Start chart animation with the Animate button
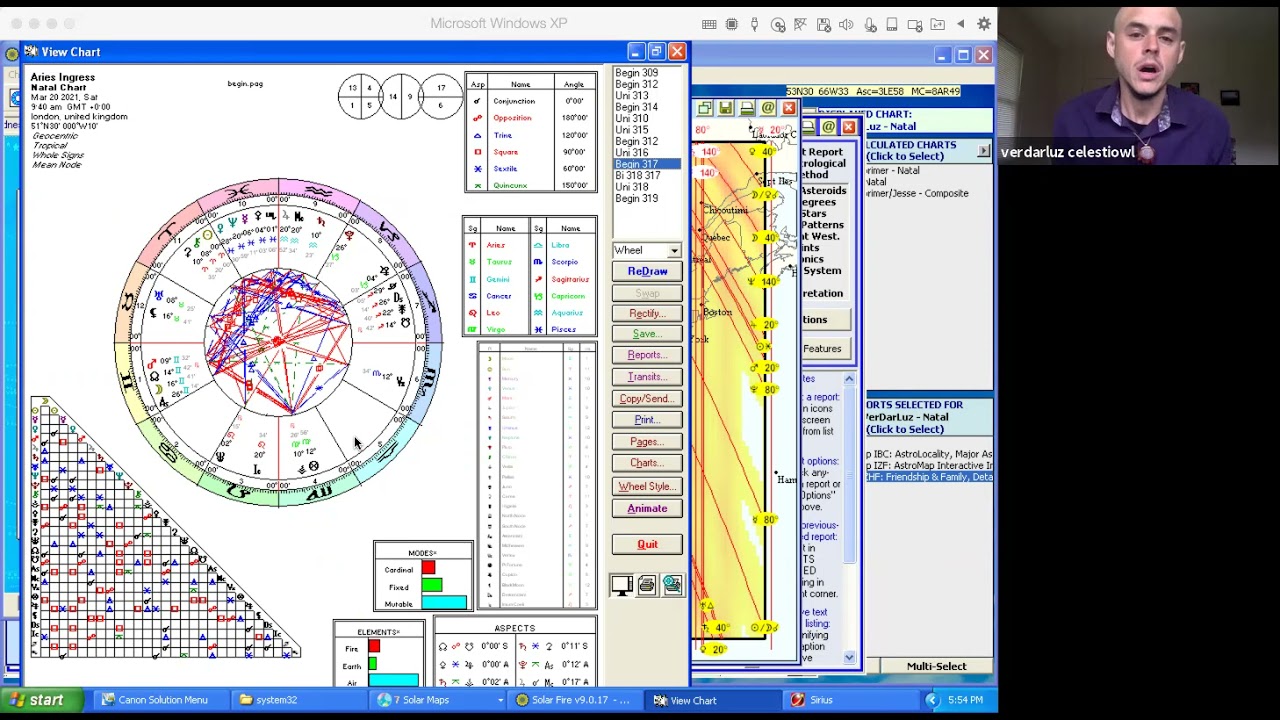Screen dimensions: 1280x720 (647, 508)
